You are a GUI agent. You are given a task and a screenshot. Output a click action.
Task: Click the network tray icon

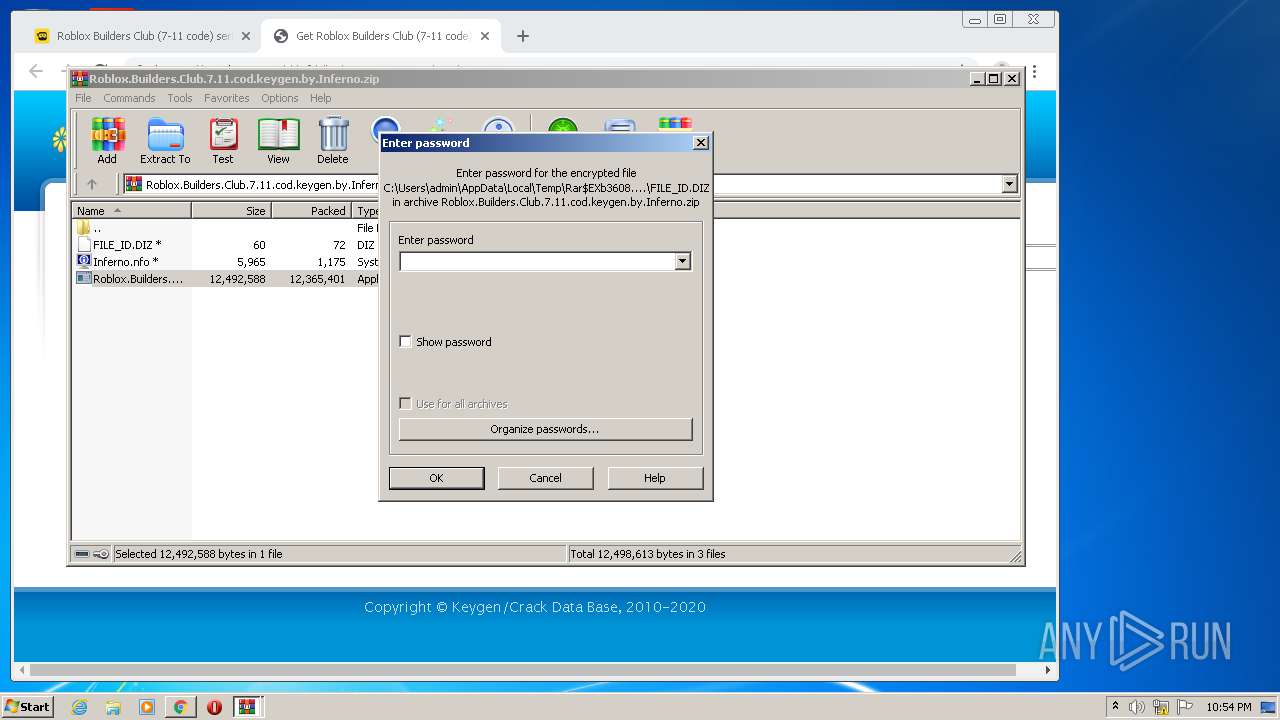point(1161,707)
